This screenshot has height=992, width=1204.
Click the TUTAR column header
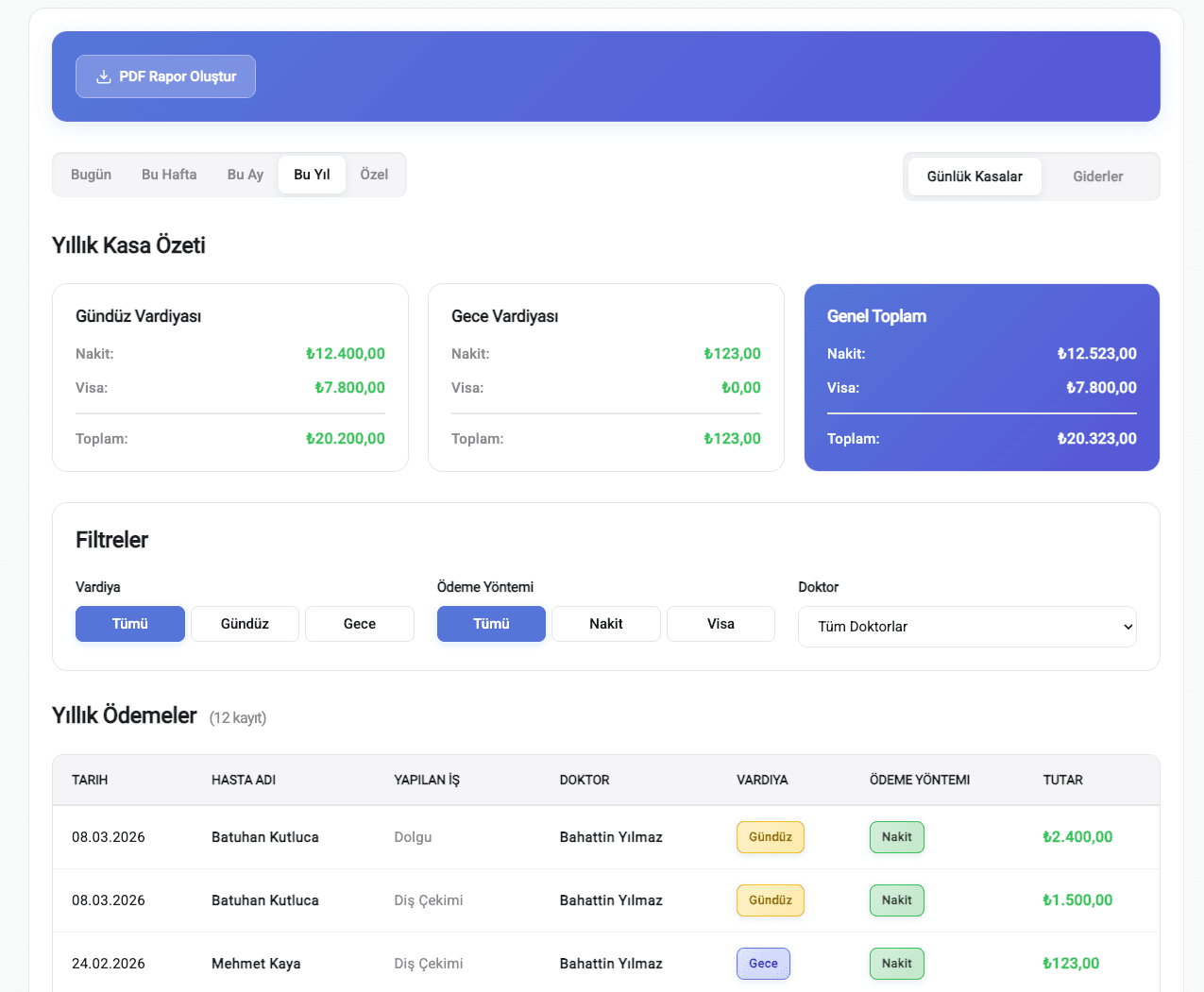pos(1063,780)
